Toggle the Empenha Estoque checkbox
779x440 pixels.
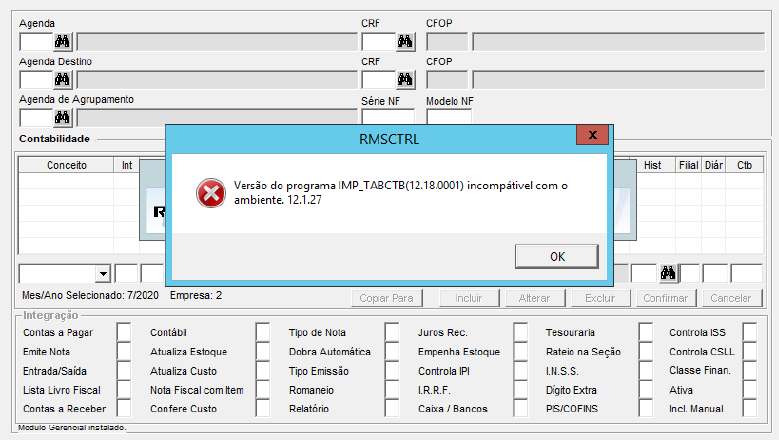tap(521, 352)
